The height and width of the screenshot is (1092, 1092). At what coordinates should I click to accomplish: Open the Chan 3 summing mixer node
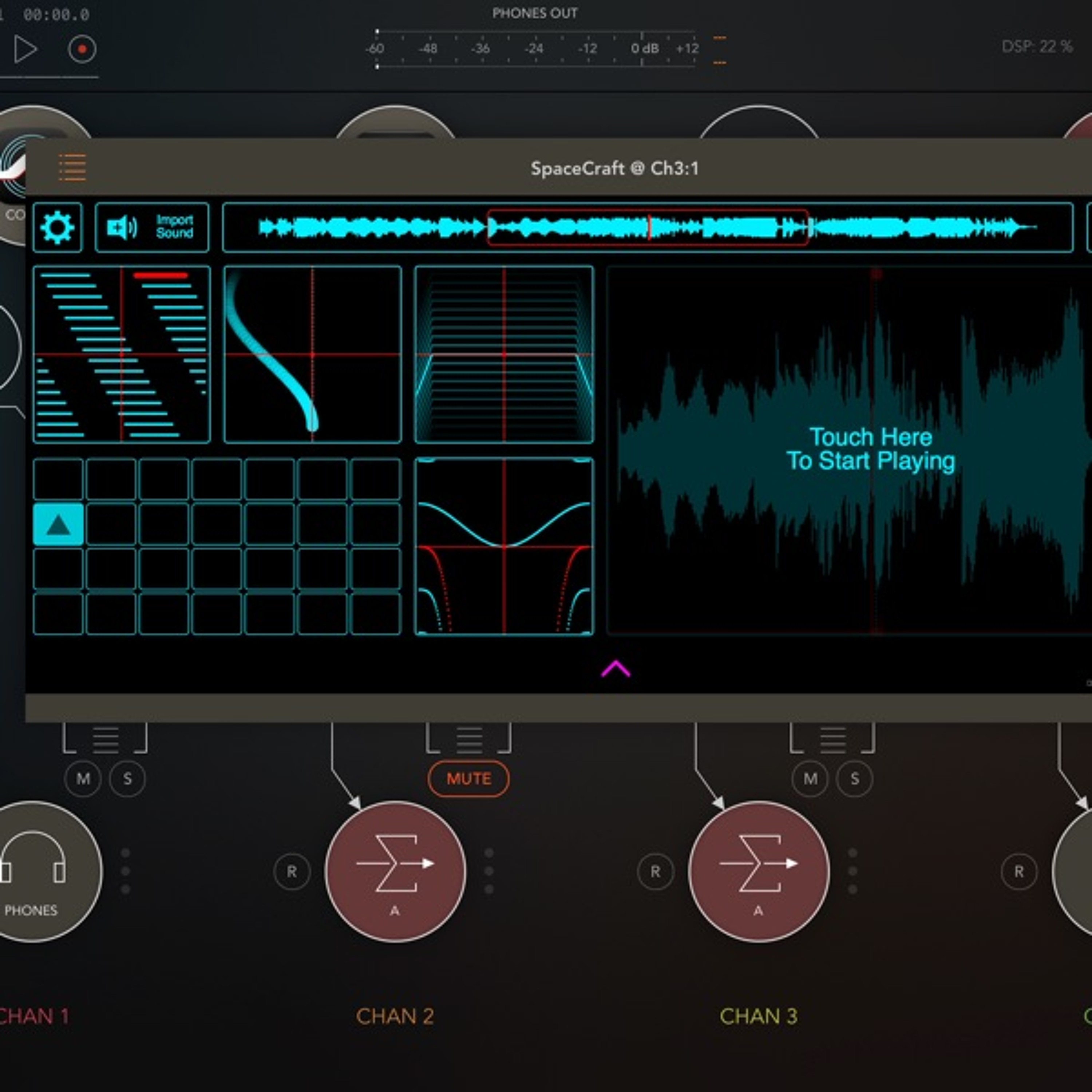click(x=759, y=871)
